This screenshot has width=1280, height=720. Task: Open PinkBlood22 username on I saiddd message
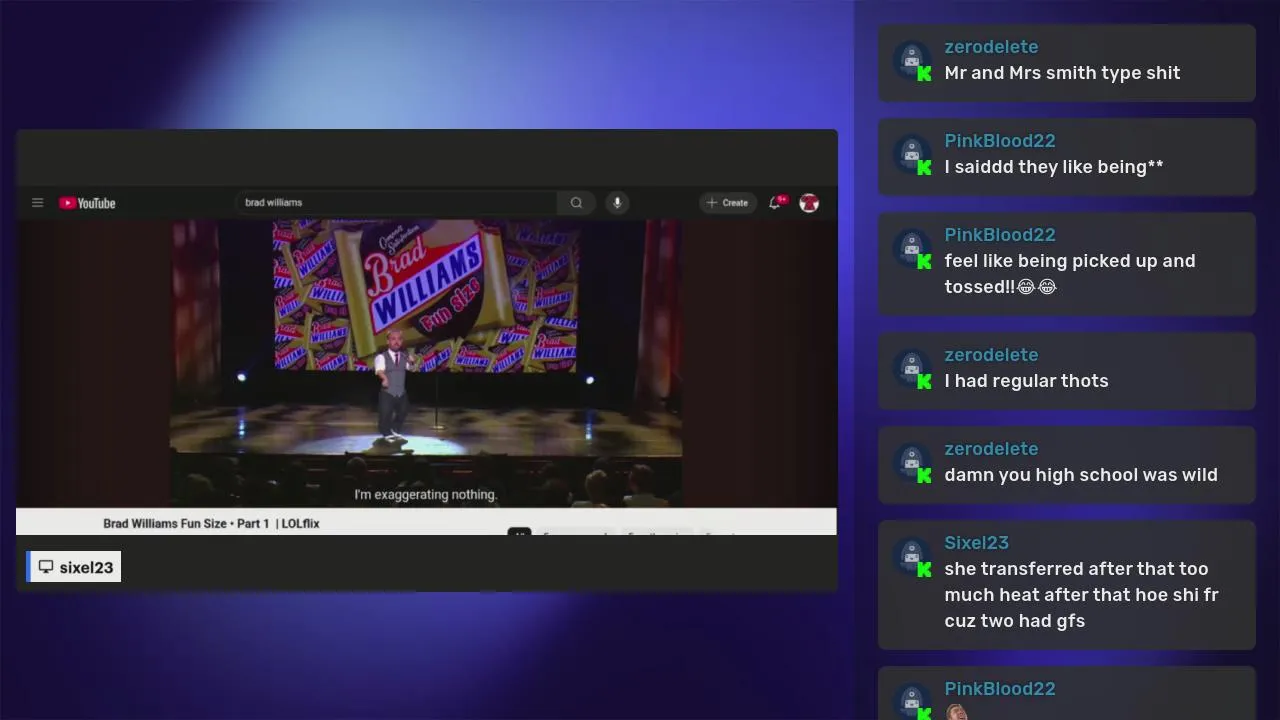1000,141
